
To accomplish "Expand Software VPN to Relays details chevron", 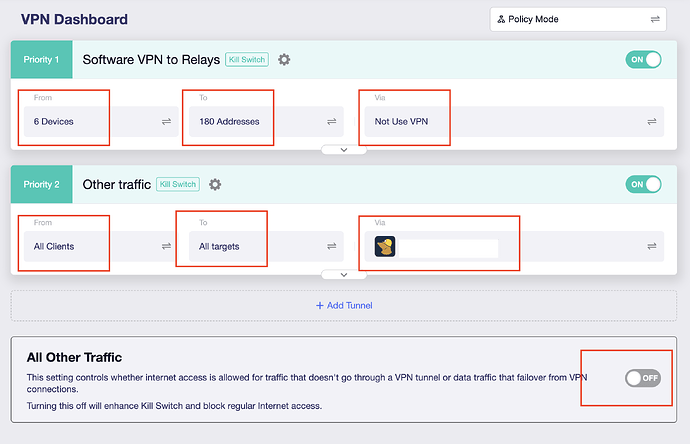I will [343, 149].
